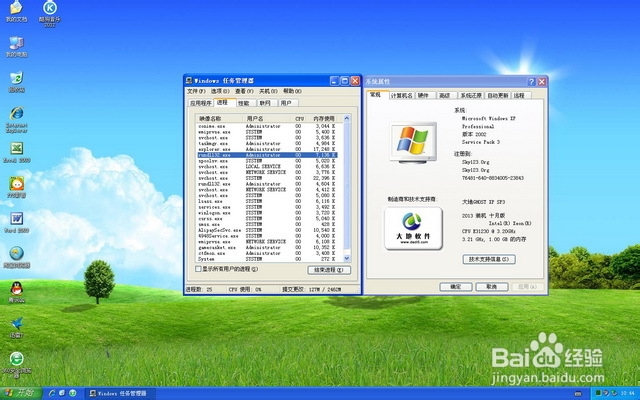Open the My Documents desktop icon
Viewport: 640px width, 400px height.
16,11
